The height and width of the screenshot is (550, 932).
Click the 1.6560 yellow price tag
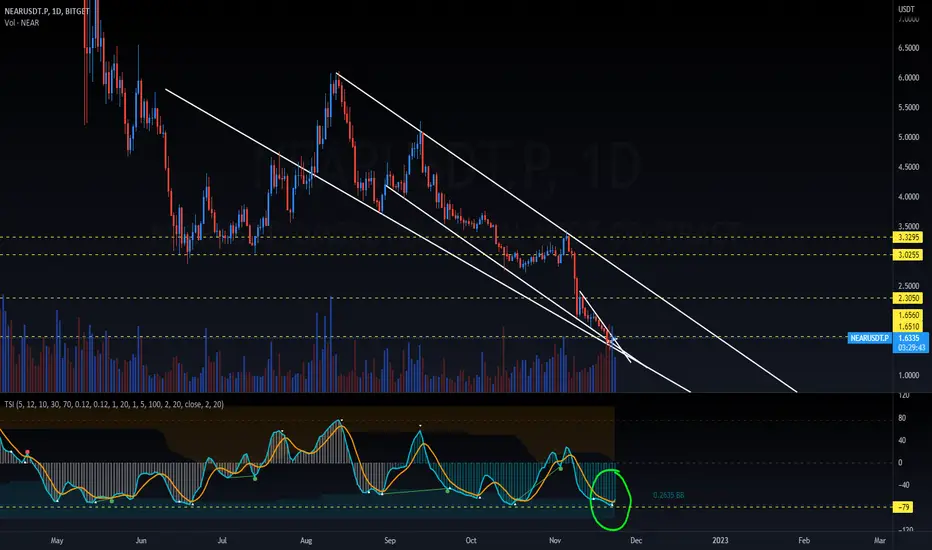[x=909, y=316]
